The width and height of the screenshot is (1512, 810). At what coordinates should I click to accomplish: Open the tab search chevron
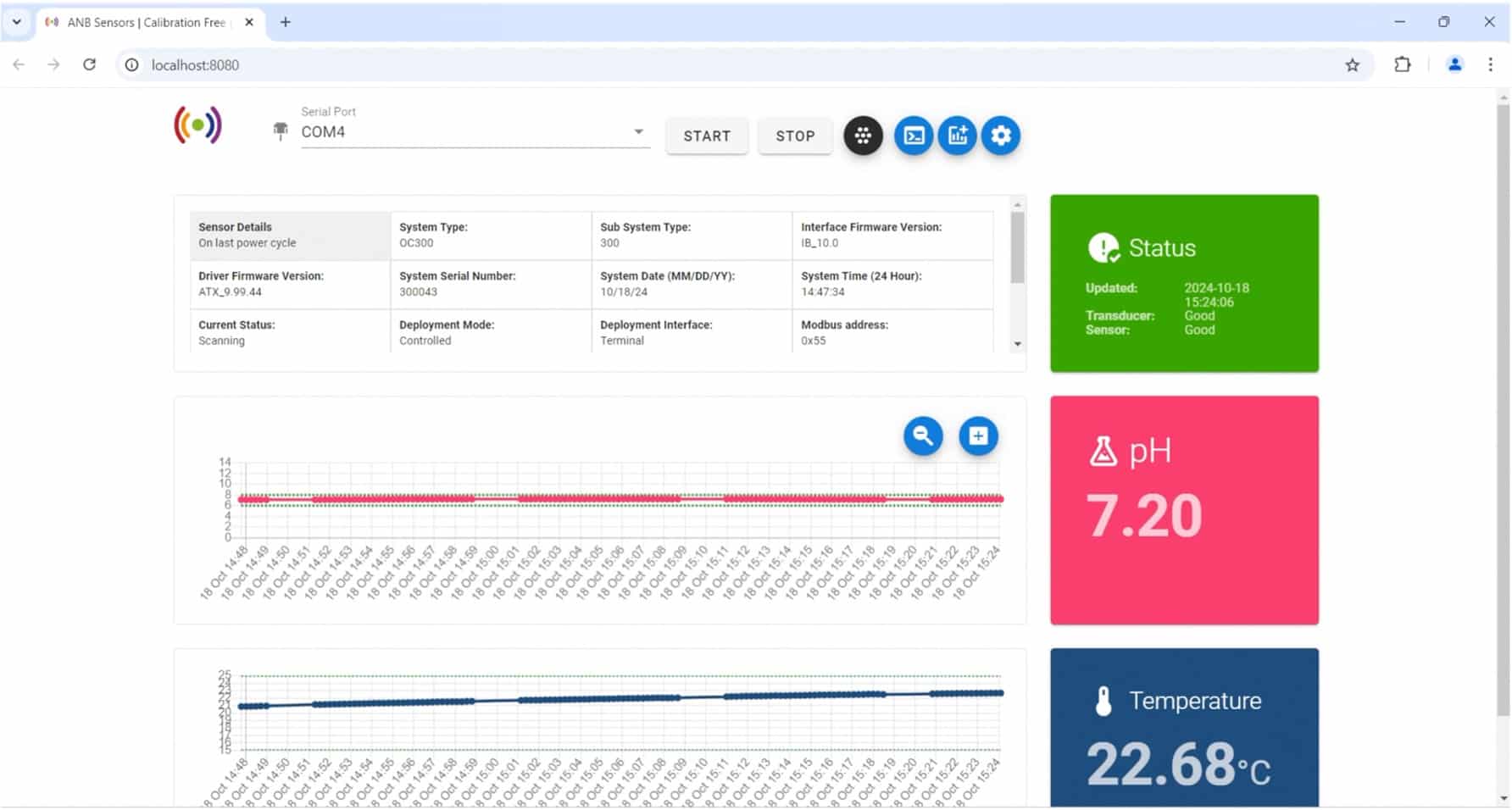pos(17,22)
